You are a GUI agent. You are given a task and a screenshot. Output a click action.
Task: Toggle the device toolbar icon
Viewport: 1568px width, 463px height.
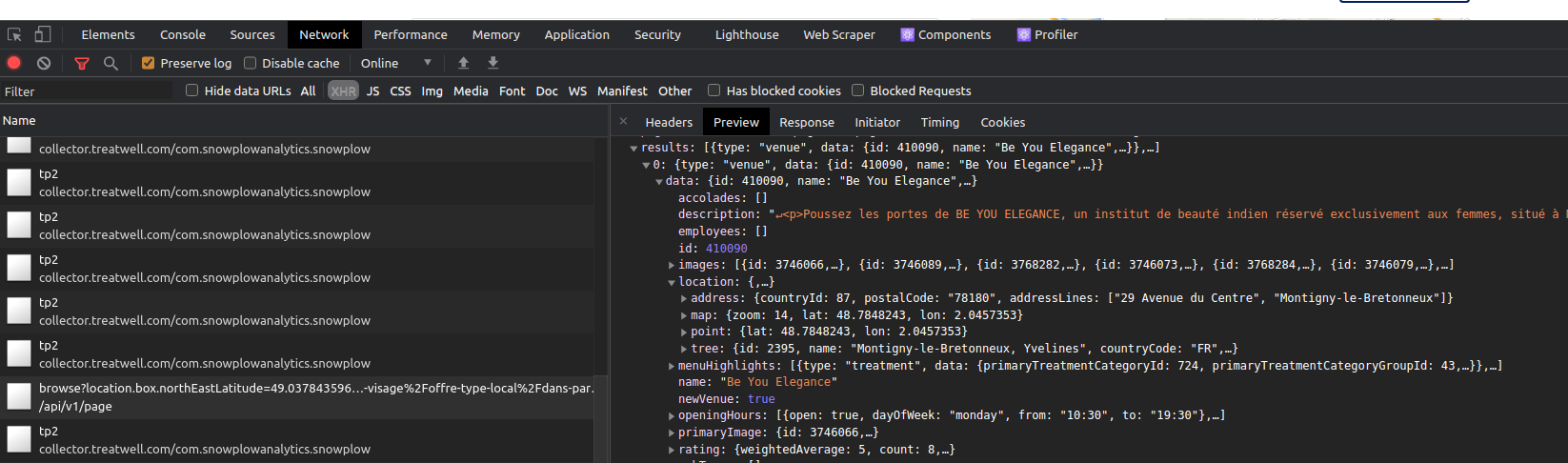coord(42,34)
